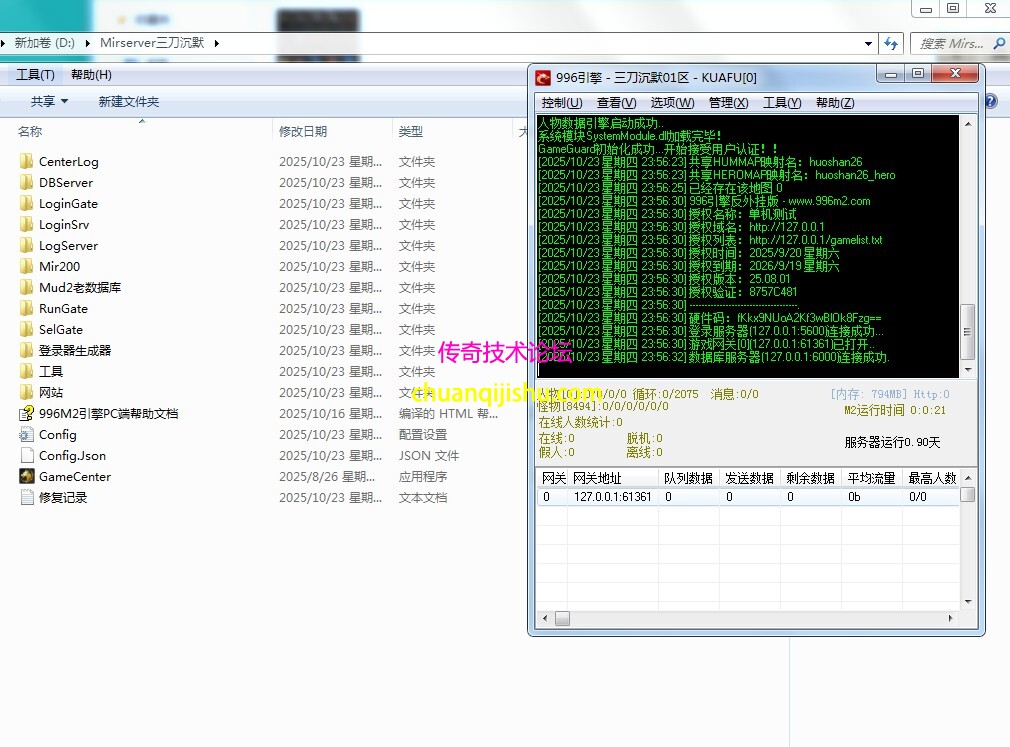Launch the GameCenter application
The width and height of the screenshot is (1010, 747).
tap(75, 476)
